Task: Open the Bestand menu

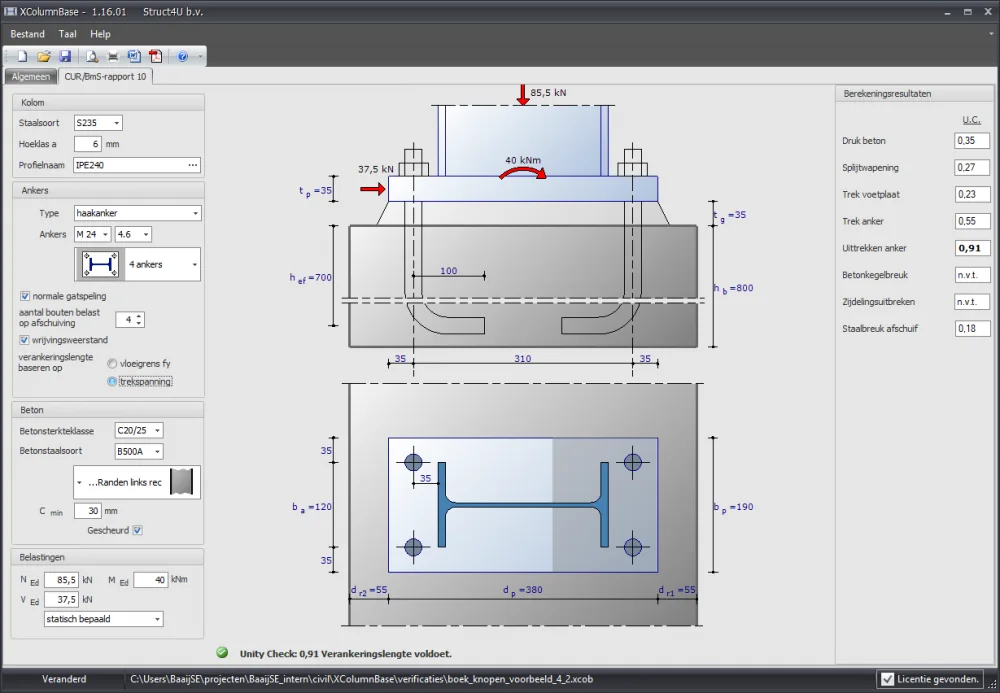Action: click(27, 34)
